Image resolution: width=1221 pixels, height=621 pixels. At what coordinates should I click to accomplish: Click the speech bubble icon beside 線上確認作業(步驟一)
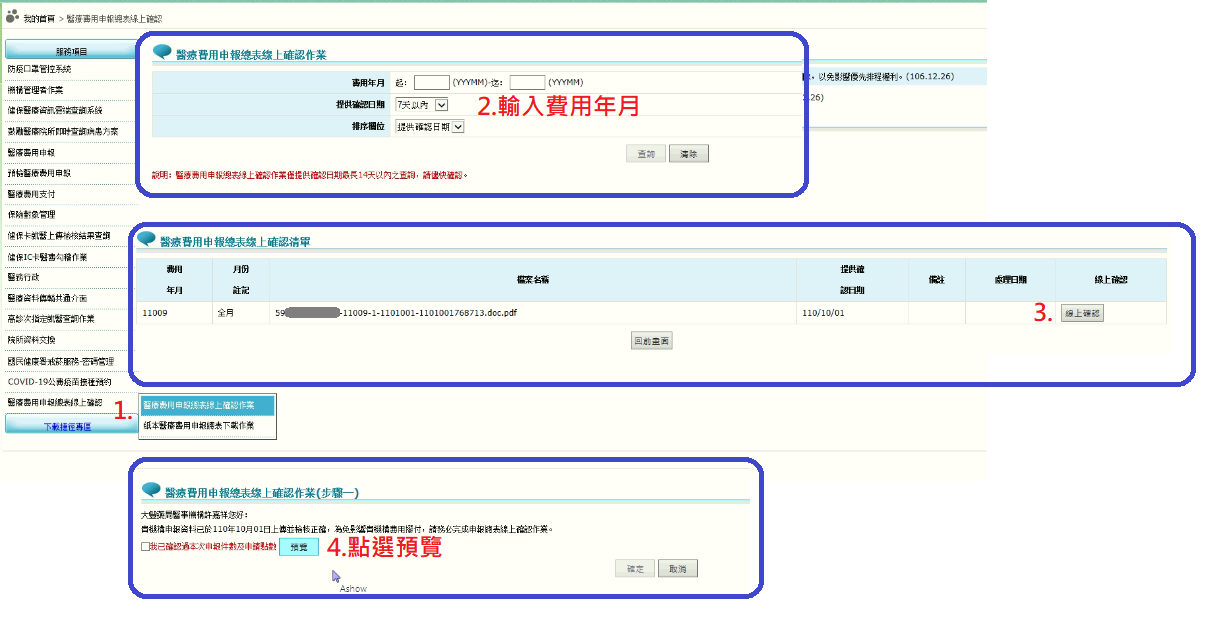(x=151, y=490)
